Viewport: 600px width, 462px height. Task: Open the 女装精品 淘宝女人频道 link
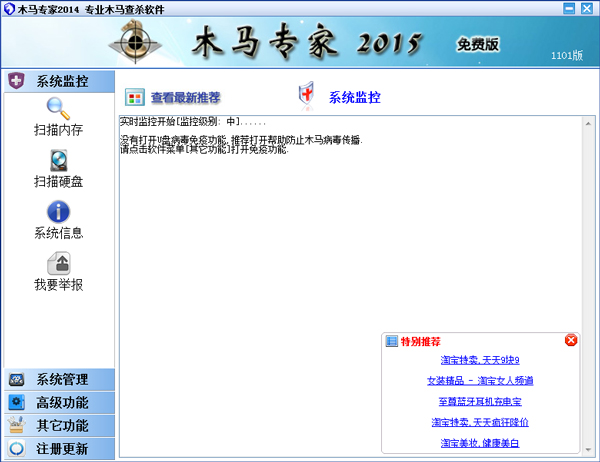[x=480, y=381]
